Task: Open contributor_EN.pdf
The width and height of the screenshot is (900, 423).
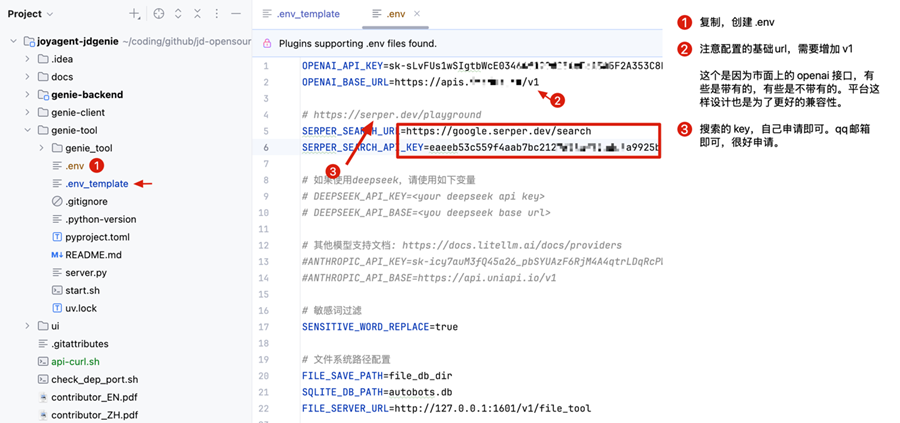Action: click(94, 397)
